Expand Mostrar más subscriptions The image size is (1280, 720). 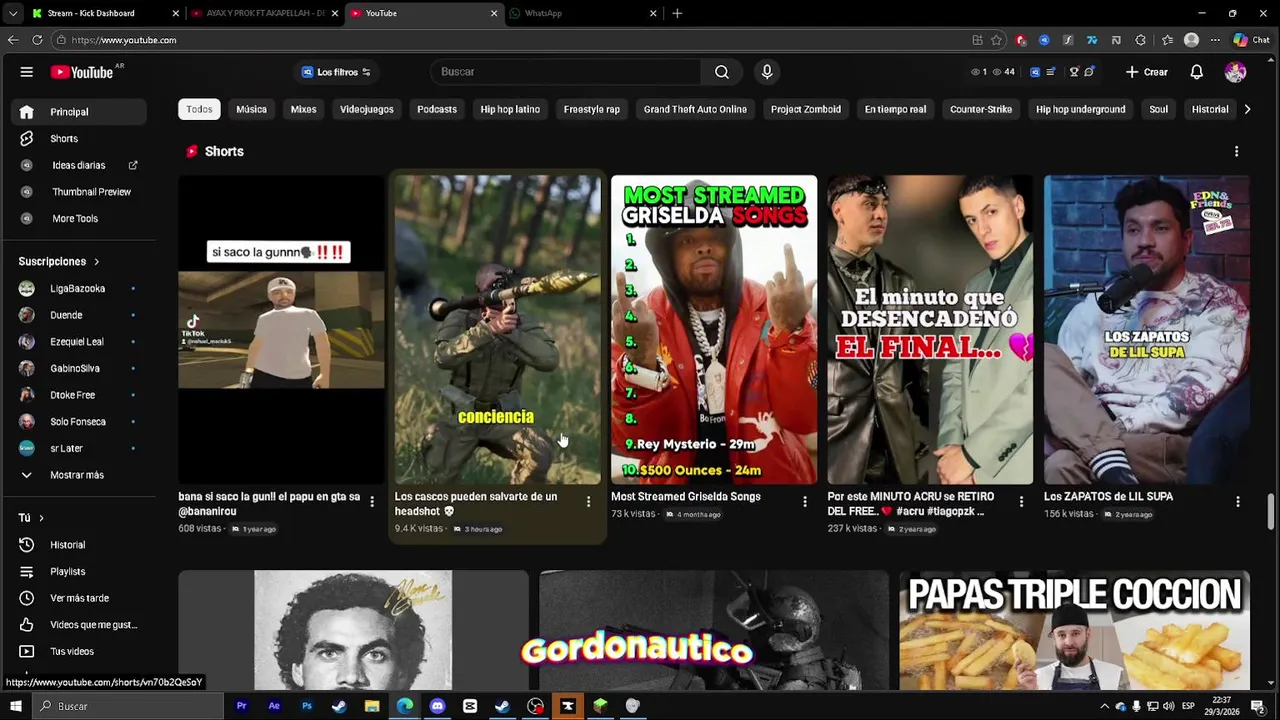tap(77, 475)
